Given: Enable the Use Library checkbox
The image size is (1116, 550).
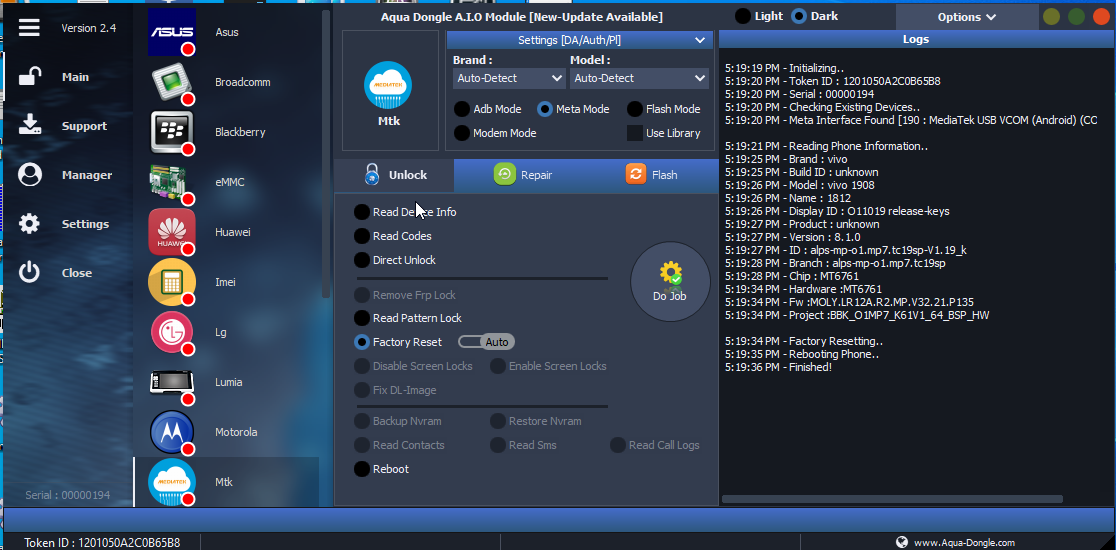Looking at the screenshot, I should 635,133.
